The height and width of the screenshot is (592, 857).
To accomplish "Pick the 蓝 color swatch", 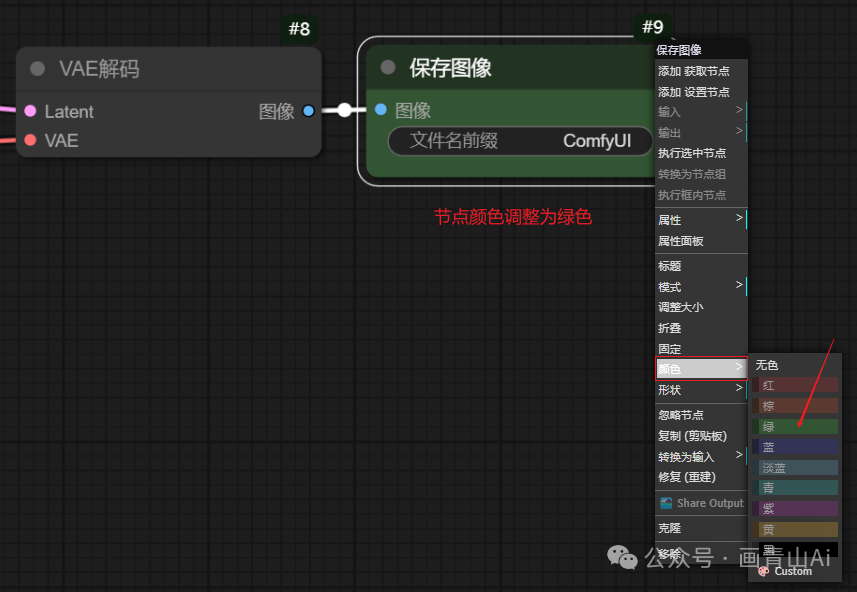I will (795, 447).
